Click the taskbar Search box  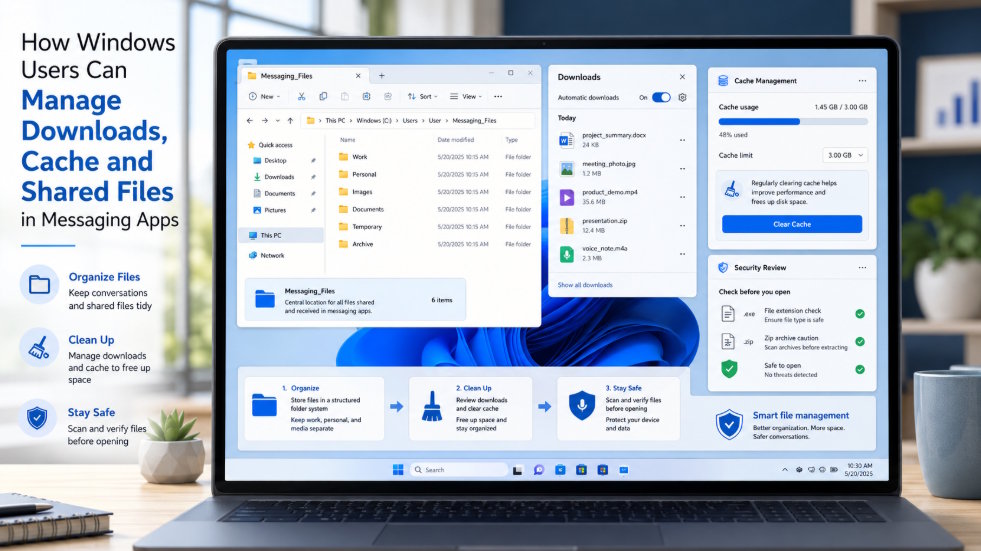(x=458, y=470)
